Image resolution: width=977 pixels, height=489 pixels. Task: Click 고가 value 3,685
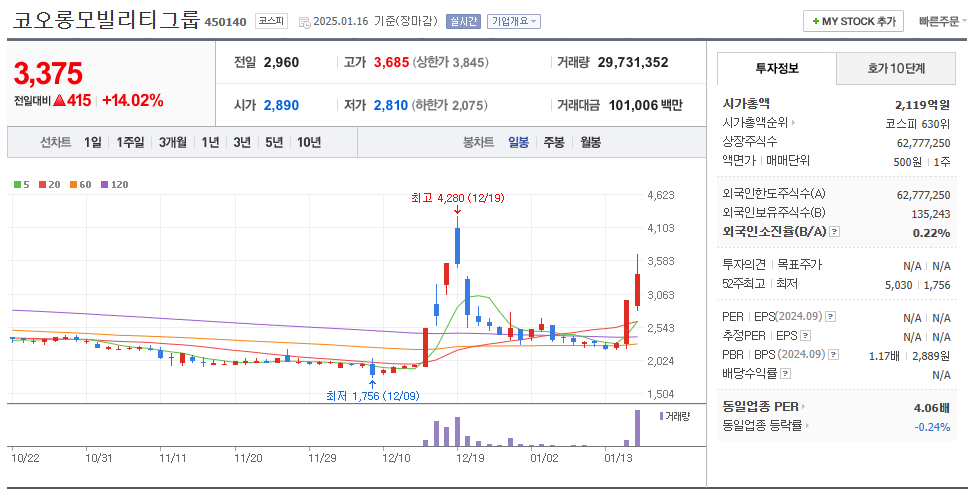[x=391, y=62]
